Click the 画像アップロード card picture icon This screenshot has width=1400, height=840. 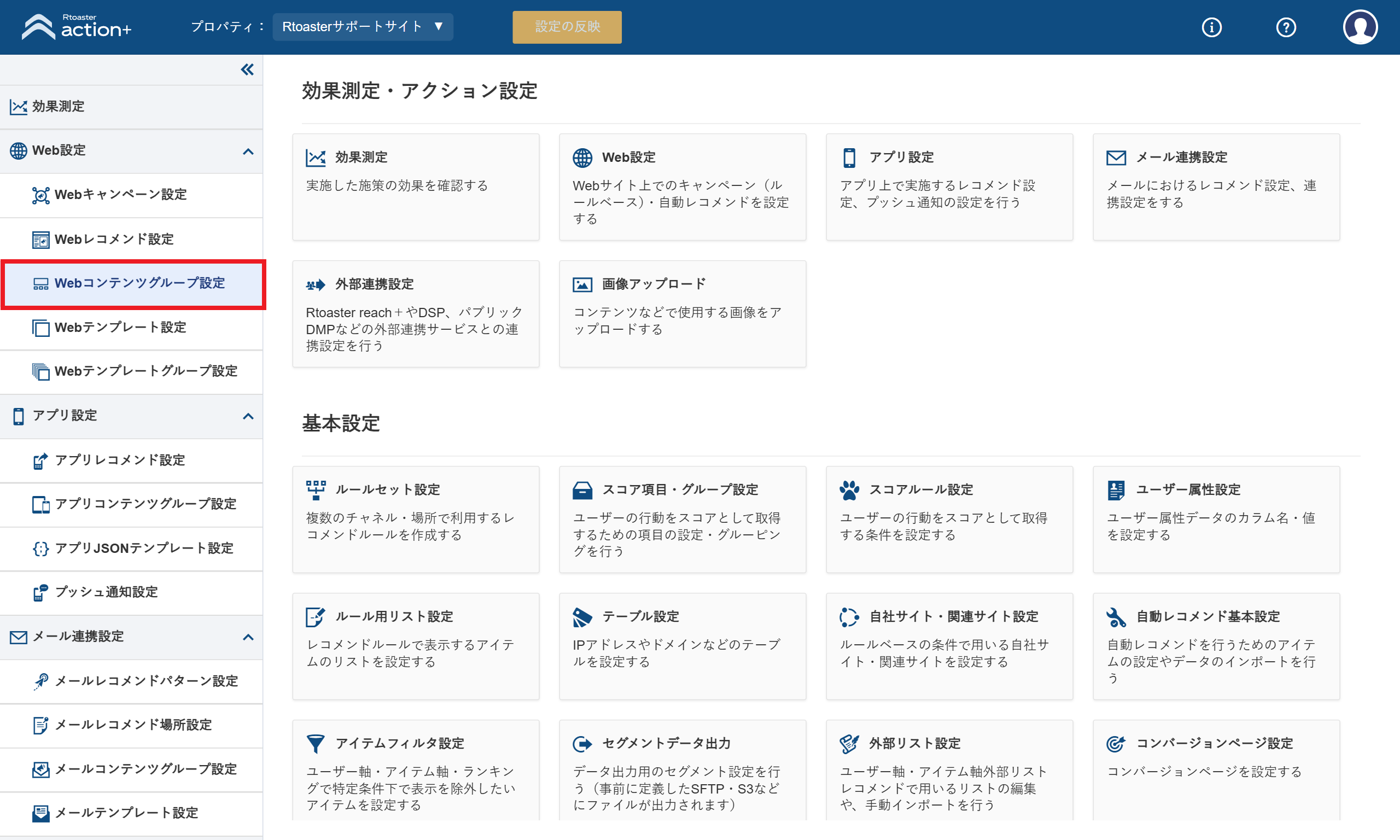point(582,285)
